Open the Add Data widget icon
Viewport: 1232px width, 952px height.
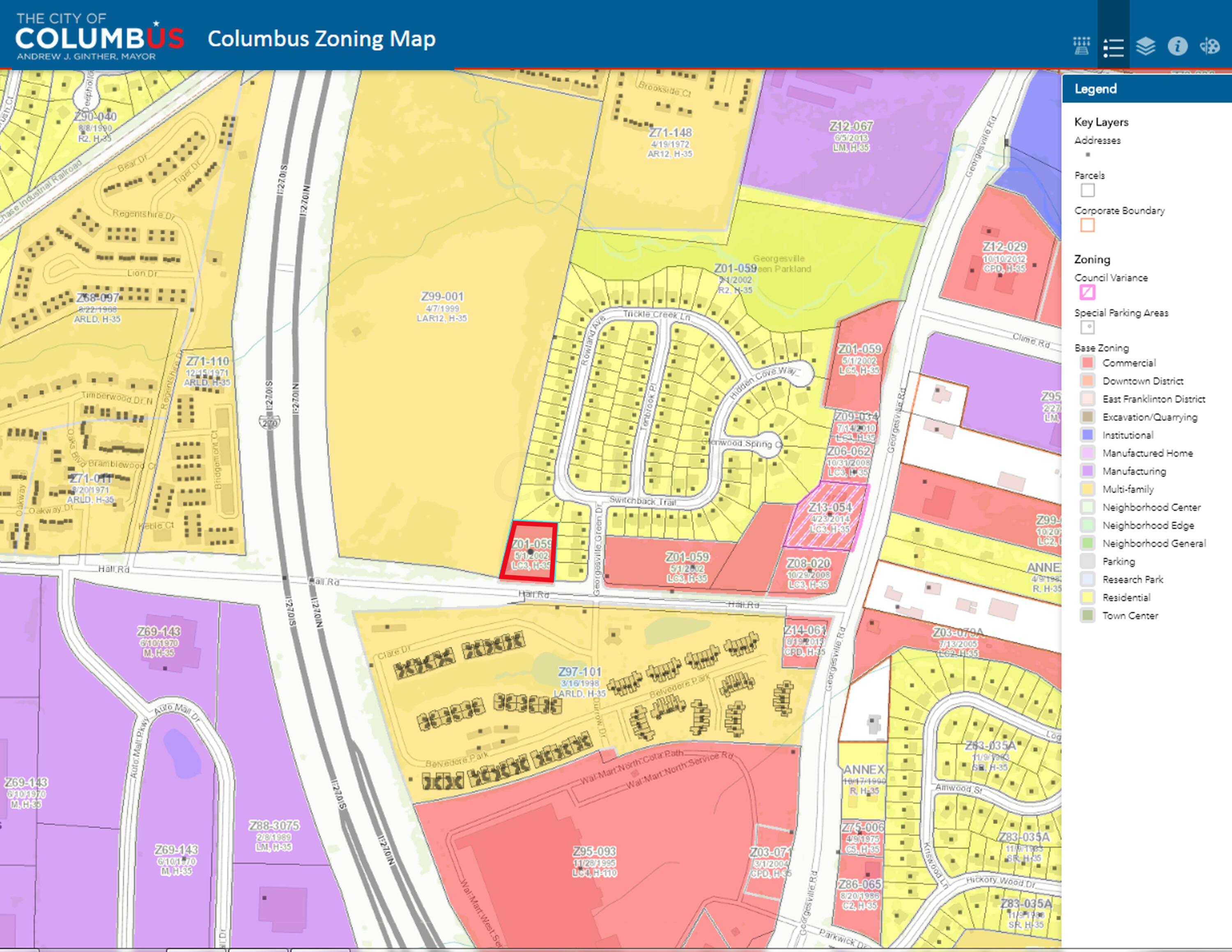click(1081, 46)
